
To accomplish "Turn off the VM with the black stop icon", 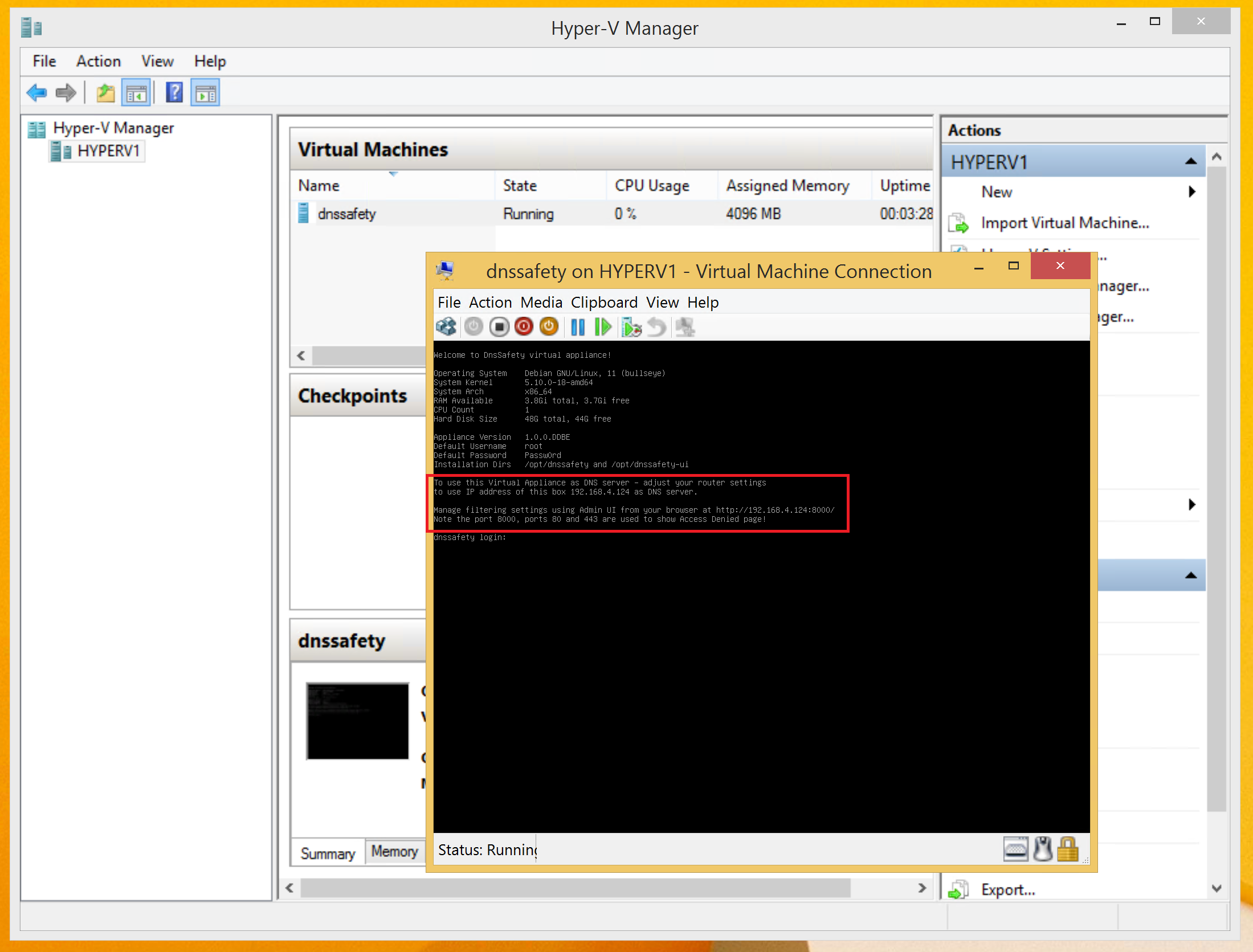I will tap(499, 327).
